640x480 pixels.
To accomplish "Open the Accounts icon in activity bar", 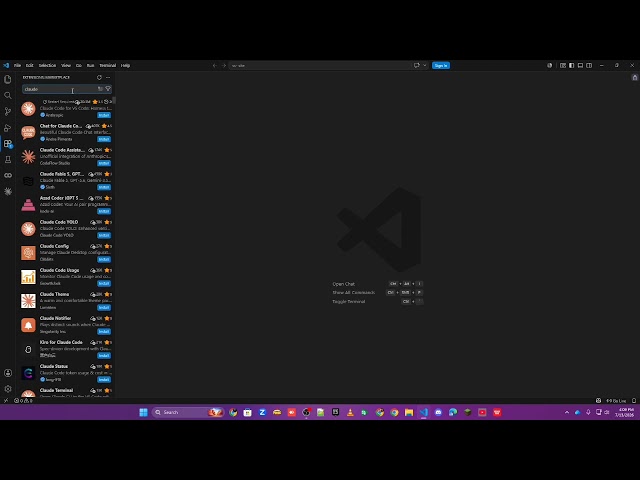I will pyautogui.click(x=8, y=373).
